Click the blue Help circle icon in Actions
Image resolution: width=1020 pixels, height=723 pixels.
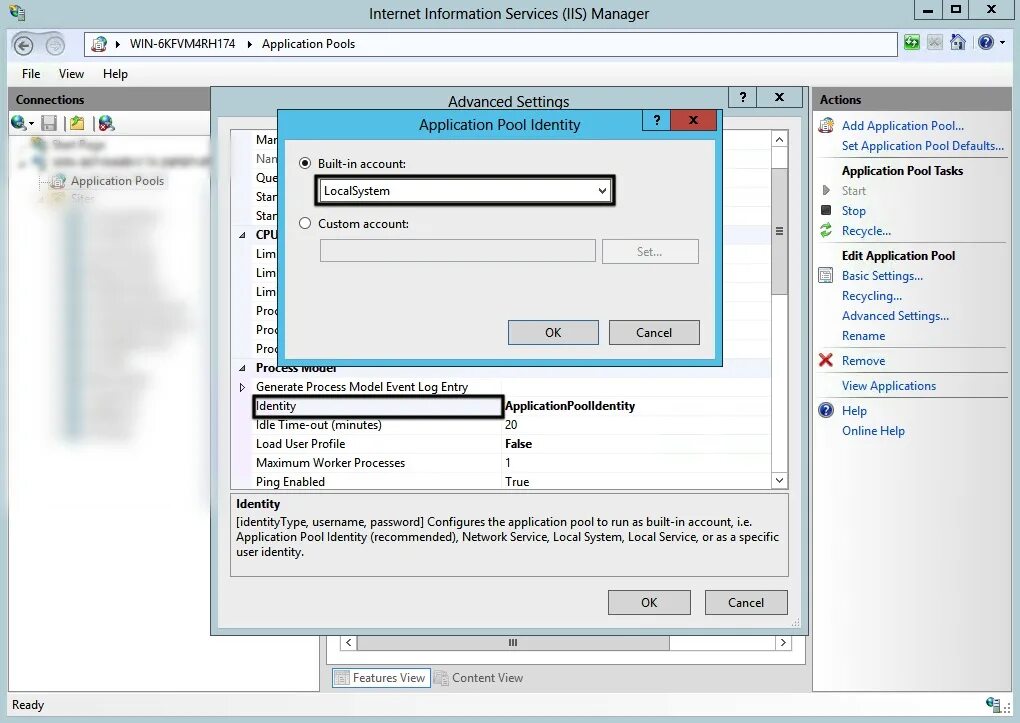pos(826,410)
